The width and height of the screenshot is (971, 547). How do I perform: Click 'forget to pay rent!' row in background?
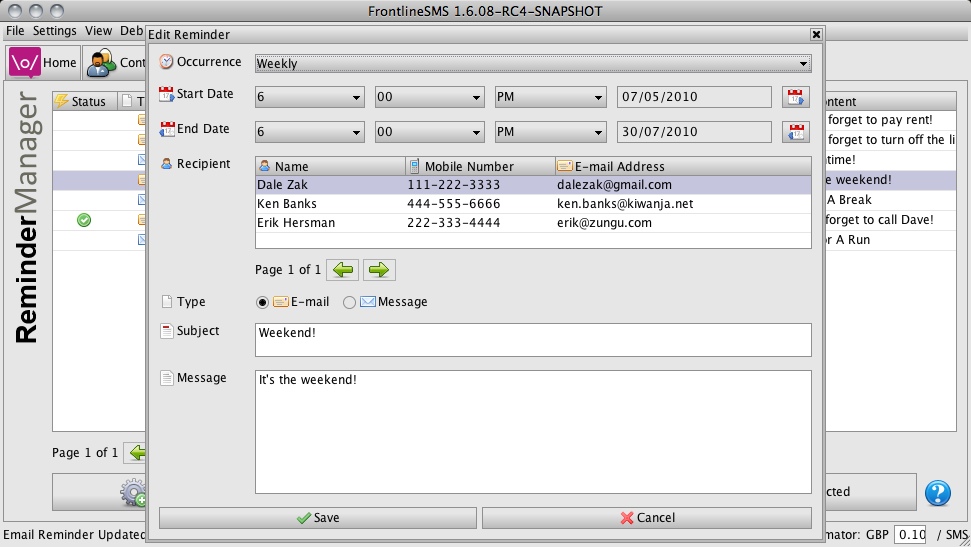[890, 120]
